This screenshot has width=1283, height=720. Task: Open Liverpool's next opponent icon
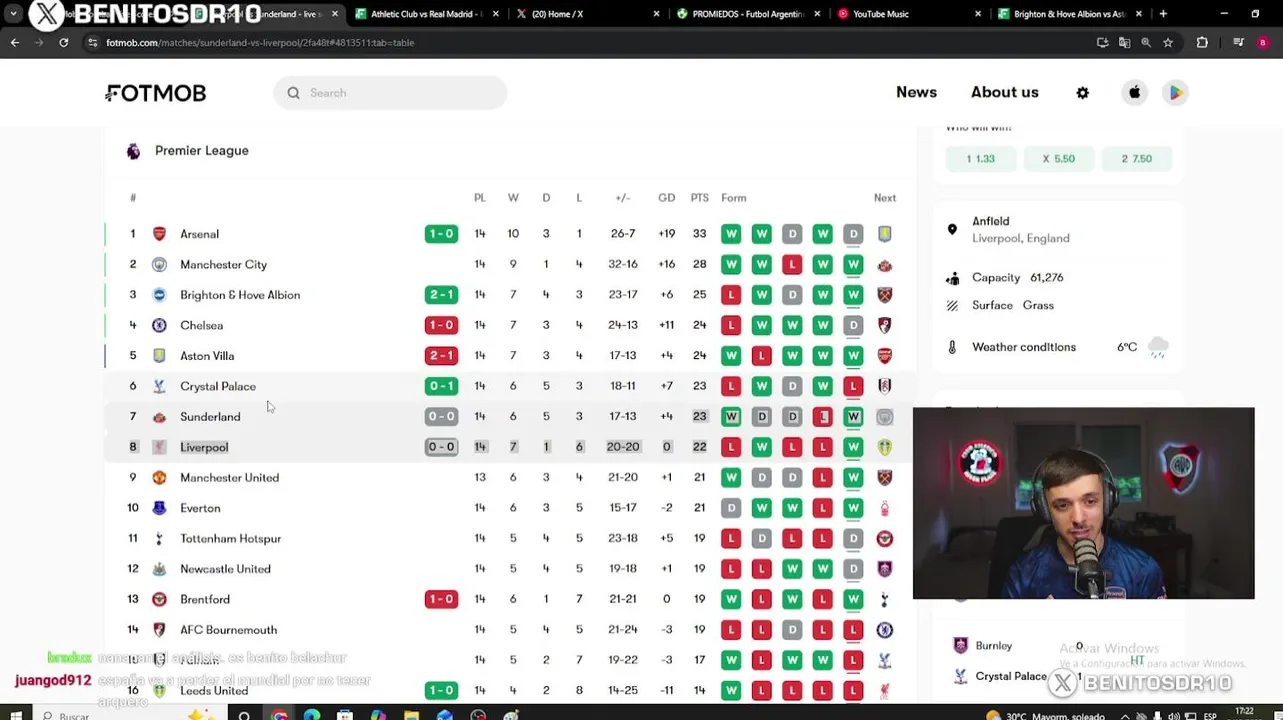[885, 447]
